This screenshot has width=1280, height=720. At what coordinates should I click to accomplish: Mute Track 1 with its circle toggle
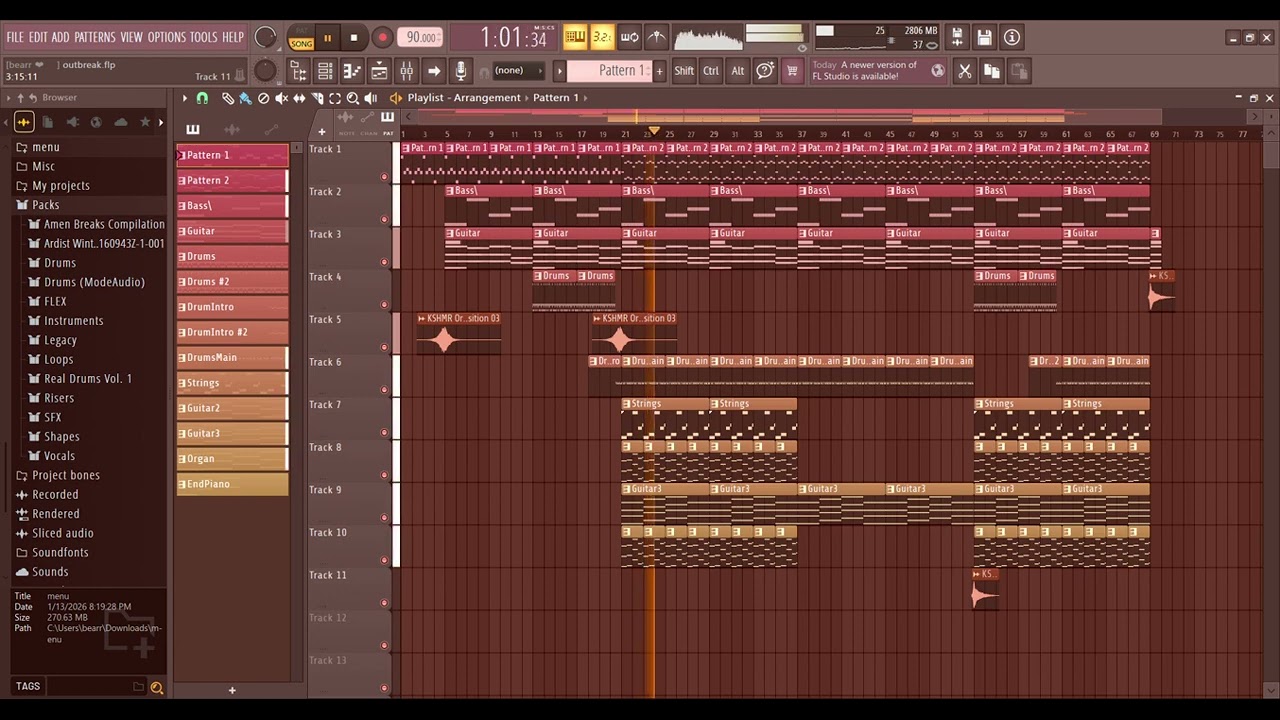tap(384, 177)
